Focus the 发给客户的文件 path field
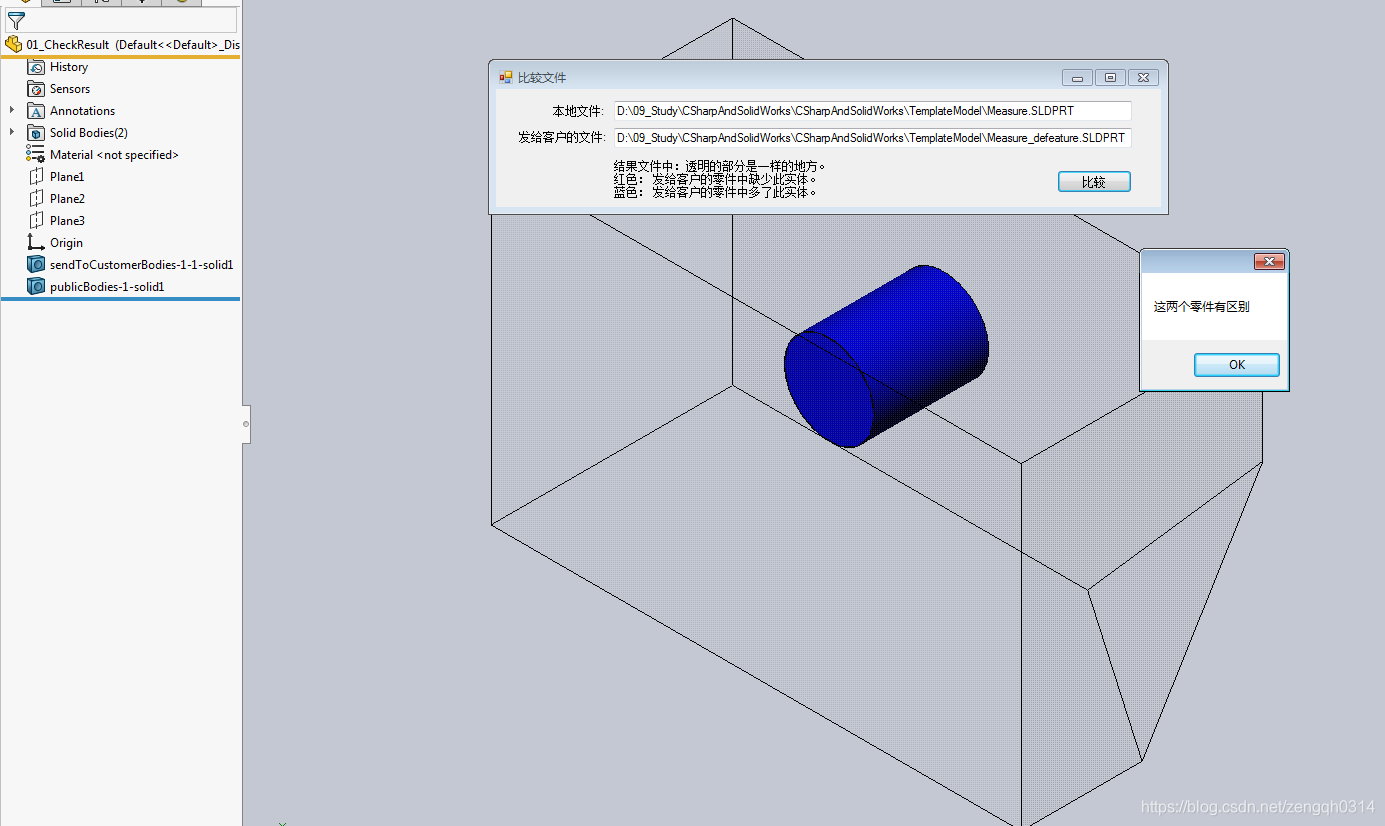This screenshot has width=1385, height=826. [x=872, y=138]
